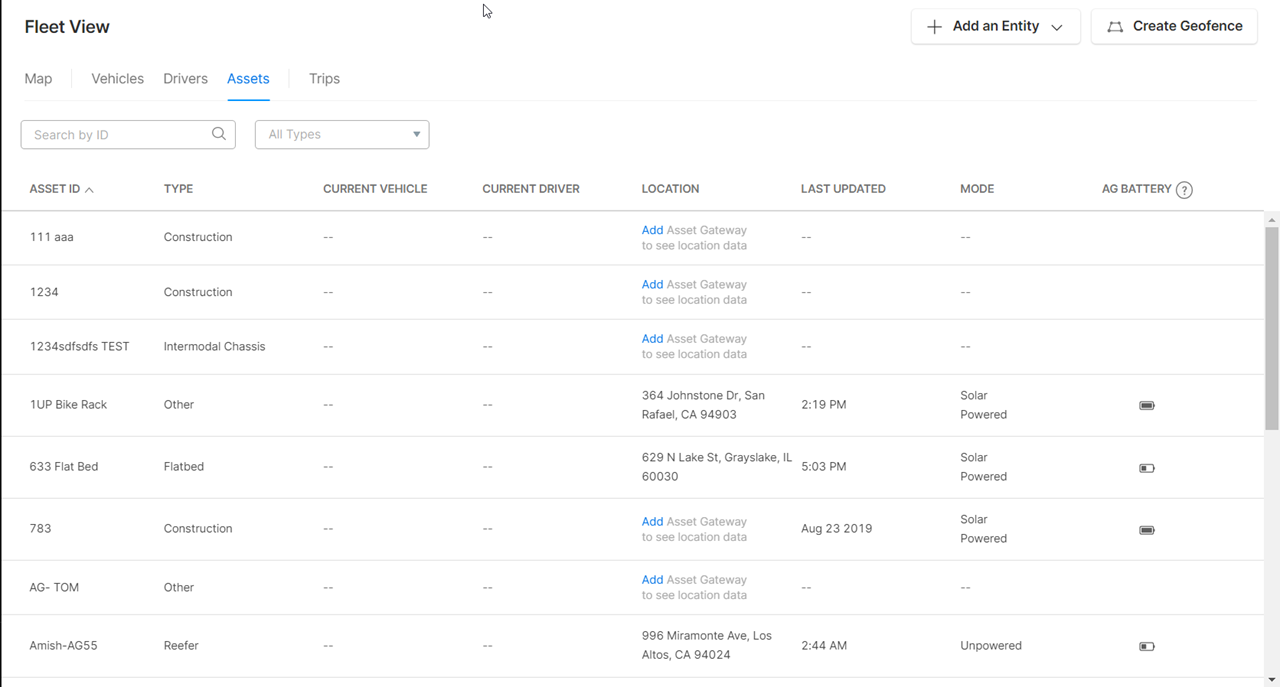Click Solar Powered mode for 633 Flat Bed
The height and width of the screenshot is (687, 1280).
point(984,467)
